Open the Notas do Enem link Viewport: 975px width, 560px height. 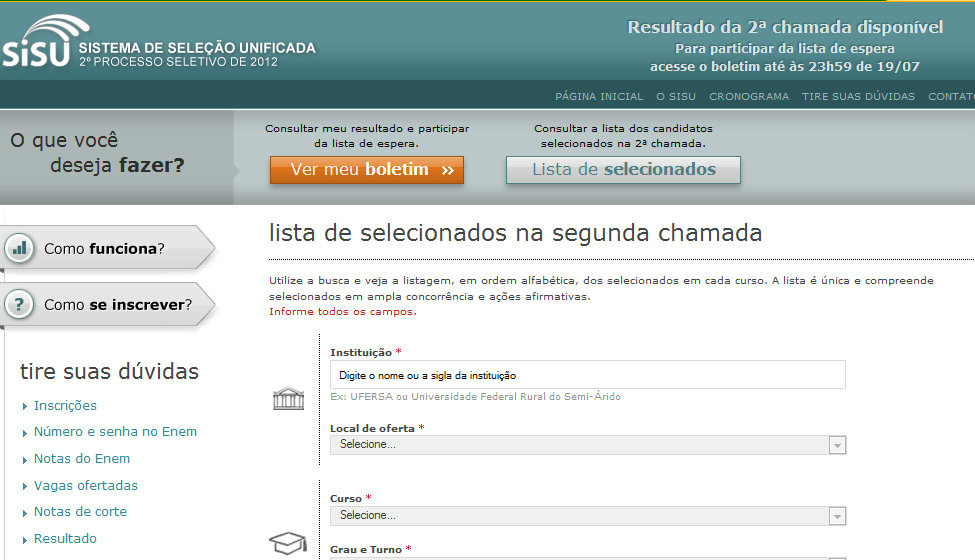click(x=81, y=459)
